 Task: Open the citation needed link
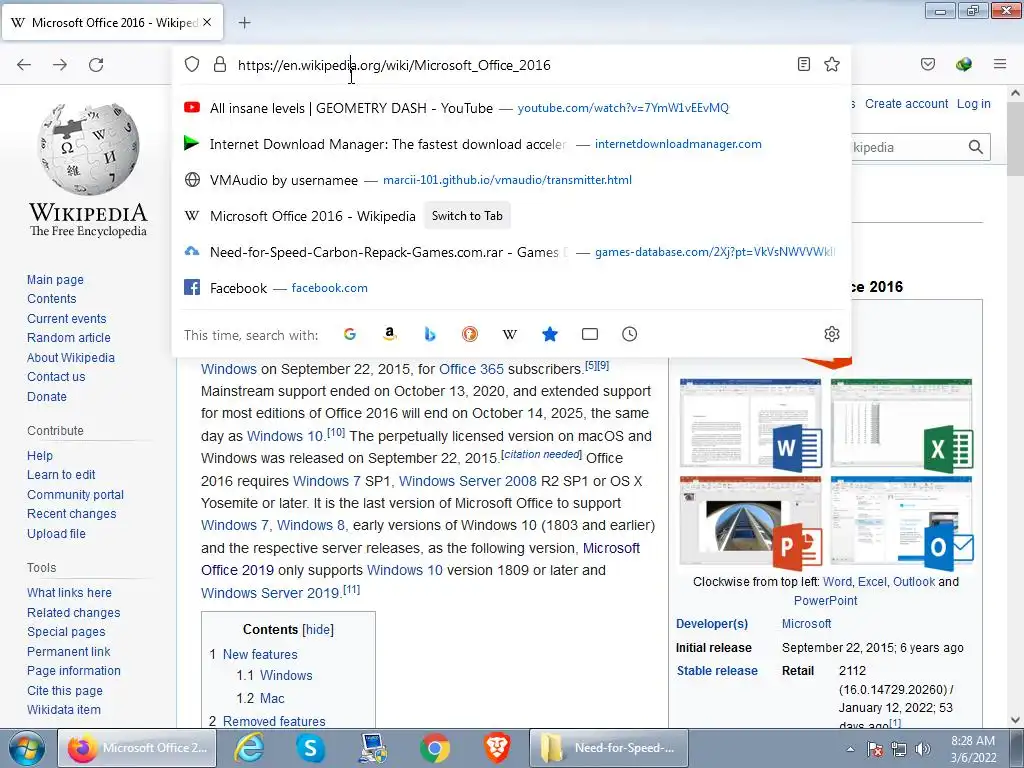point(541,454)
